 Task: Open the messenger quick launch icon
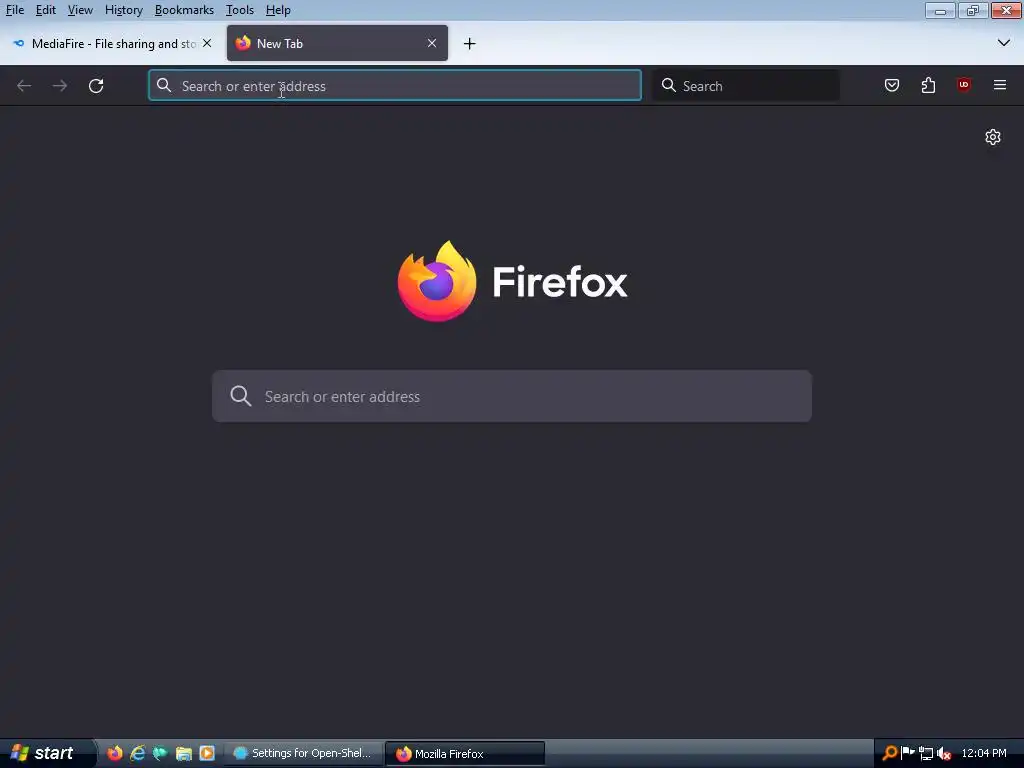[160, 753]
